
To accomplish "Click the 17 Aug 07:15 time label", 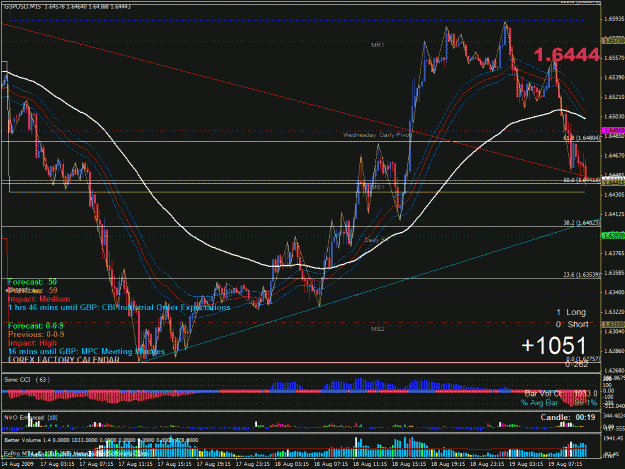I will coord(96,464).
